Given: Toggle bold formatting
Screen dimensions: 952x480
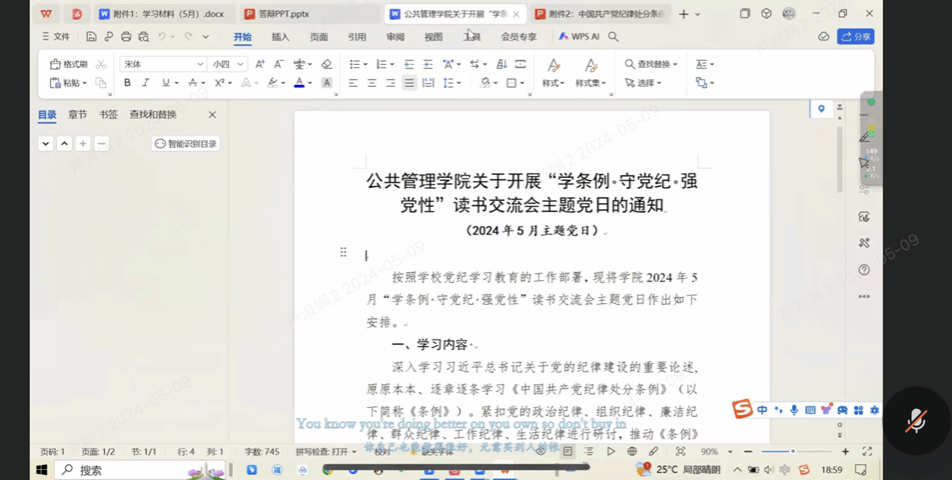Looking at the screenshot, I should [x=127, y=83].
